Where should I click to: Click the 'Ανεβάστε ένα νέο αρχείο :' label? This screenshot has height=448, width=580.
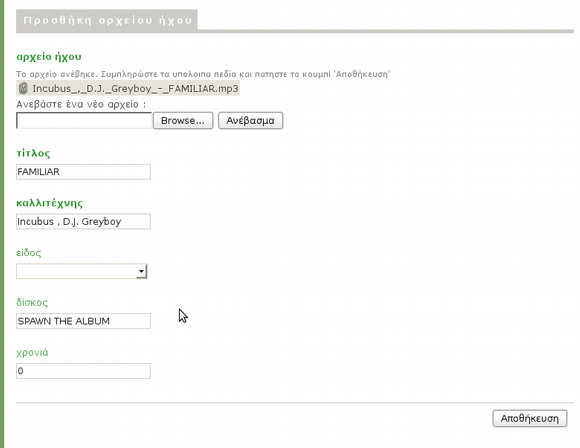(81, 104)
